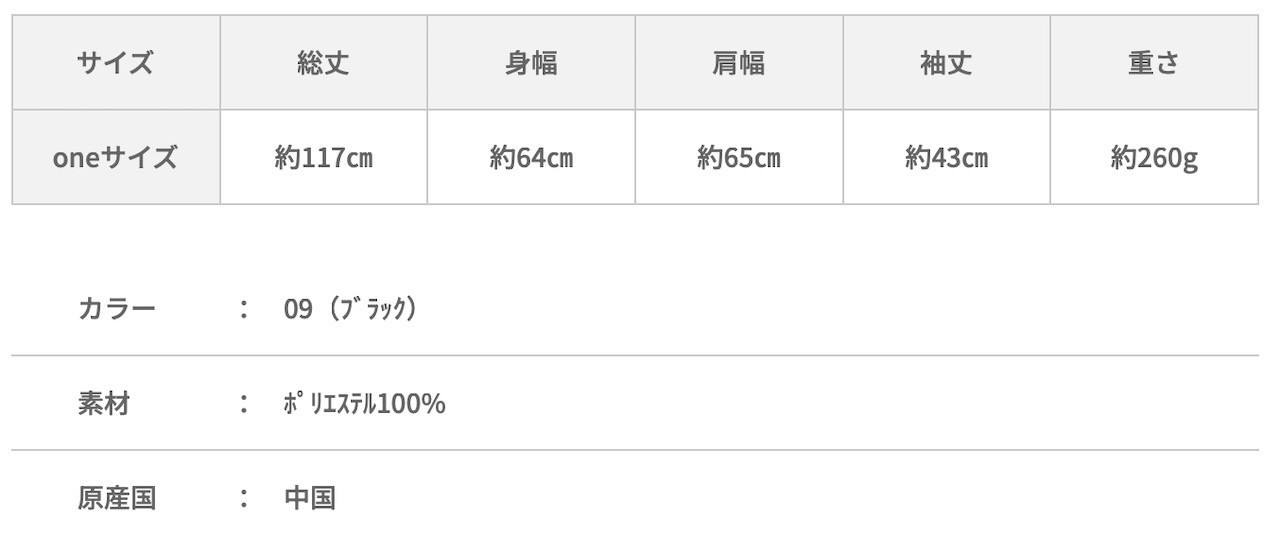Select the 肩幅 column header

[x=739, y=63]
